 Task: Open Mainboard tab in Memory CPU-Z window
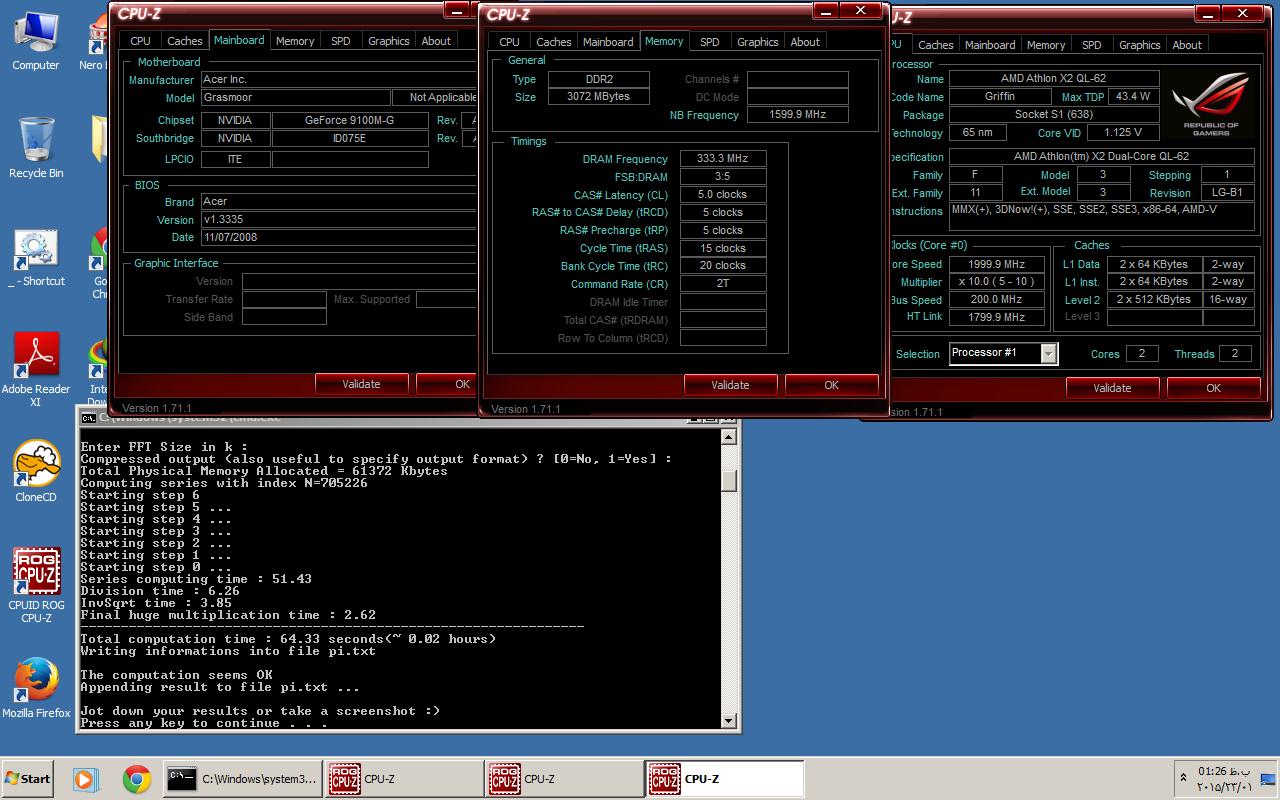[x=608, y=42]
